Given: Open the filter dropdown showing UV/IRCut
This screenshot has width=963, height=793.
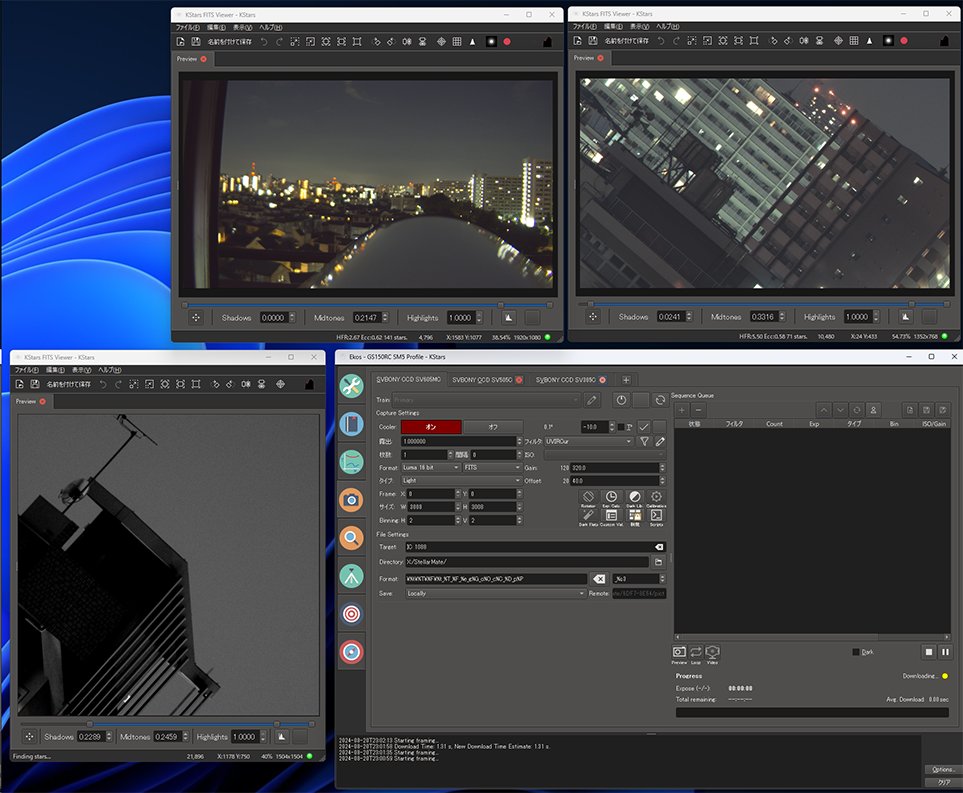Looking at the screenshot, I should (x=588, y=441).
